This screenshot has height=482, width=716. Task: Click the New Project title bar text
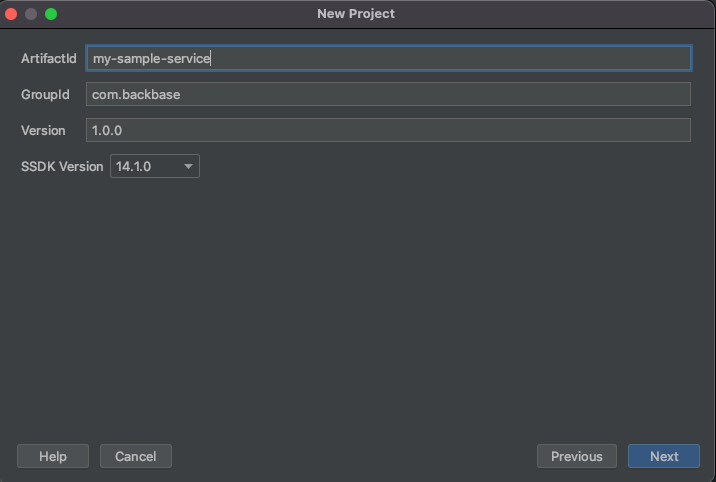click(x=356, y=14)
